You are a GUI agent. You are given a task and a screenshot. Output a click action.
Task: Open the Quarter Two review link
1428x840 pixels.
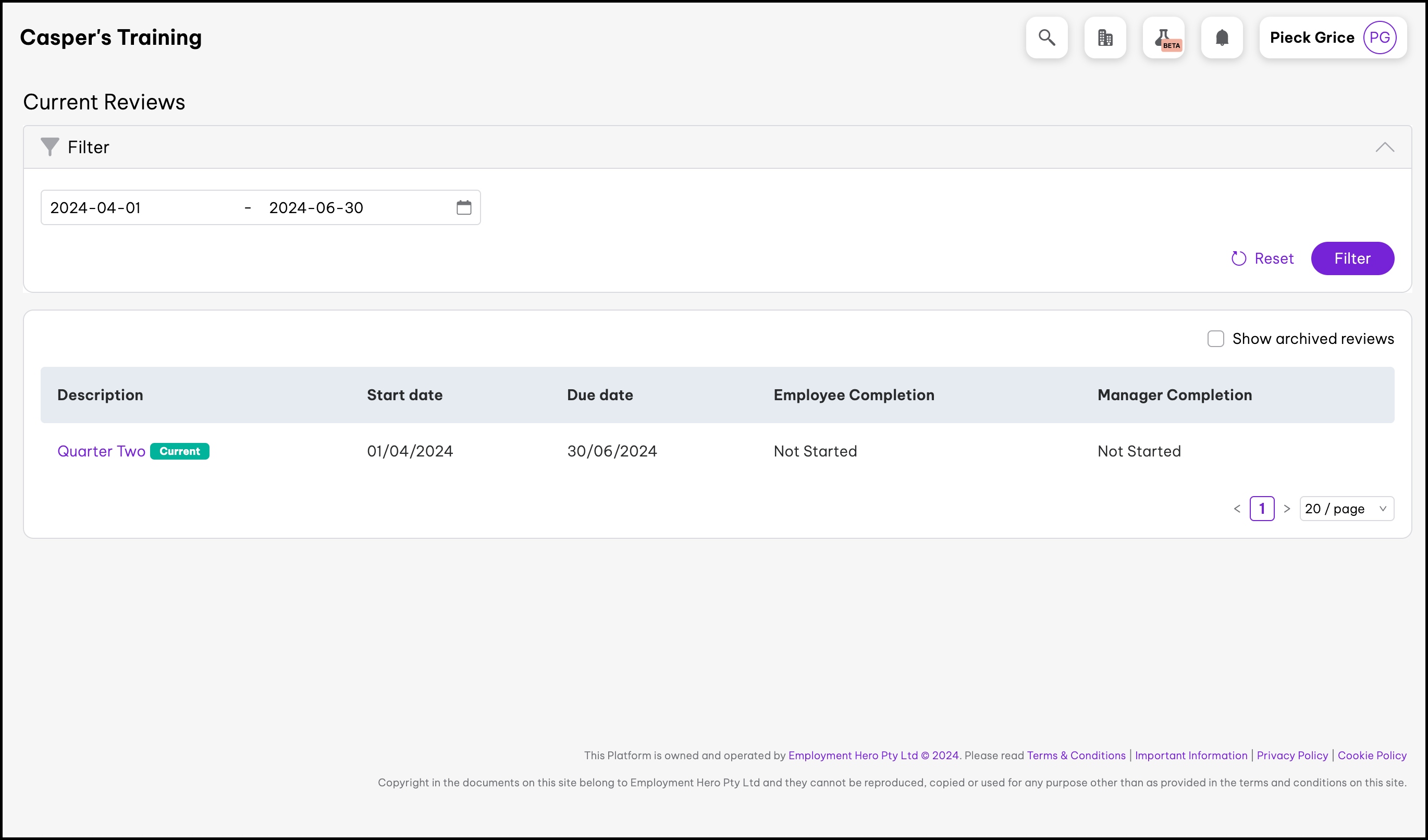[102, 451]
